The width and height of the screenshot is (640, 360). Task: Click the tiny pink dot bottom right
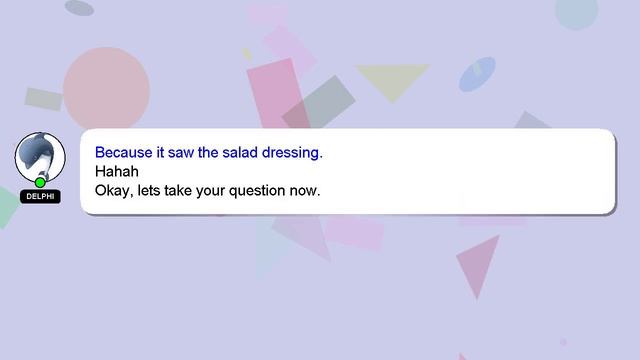pyautogui.click(x=563, y=342)
